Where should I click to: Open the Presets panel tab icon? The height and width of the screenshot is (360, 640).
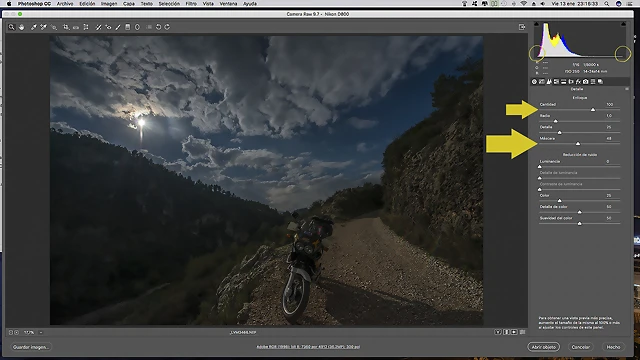tap(593, 82)
